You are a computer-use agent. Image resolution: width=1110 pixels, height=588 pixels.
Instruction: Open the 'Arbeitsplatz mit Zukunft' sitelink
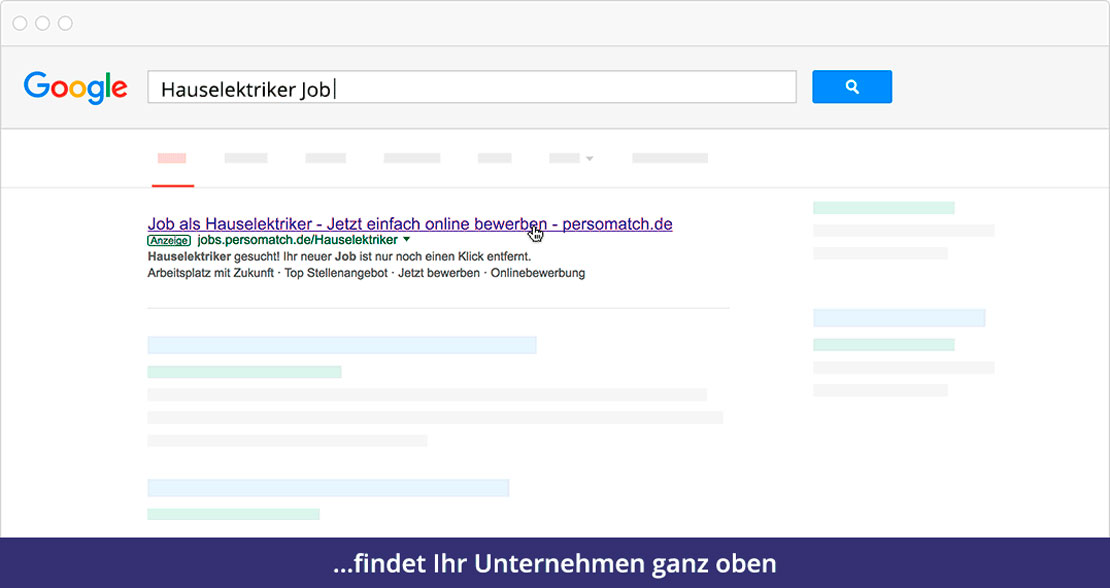210,273
